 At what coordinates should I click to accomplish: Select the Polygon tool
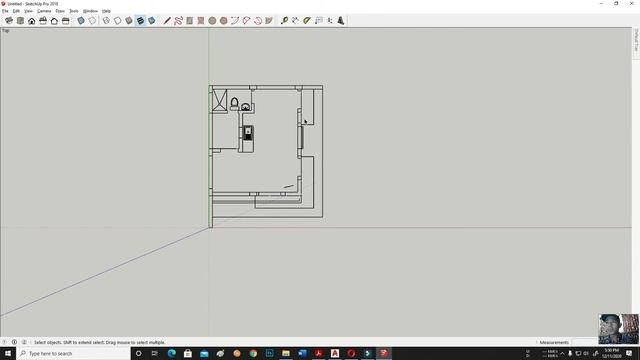coord(224,20)
